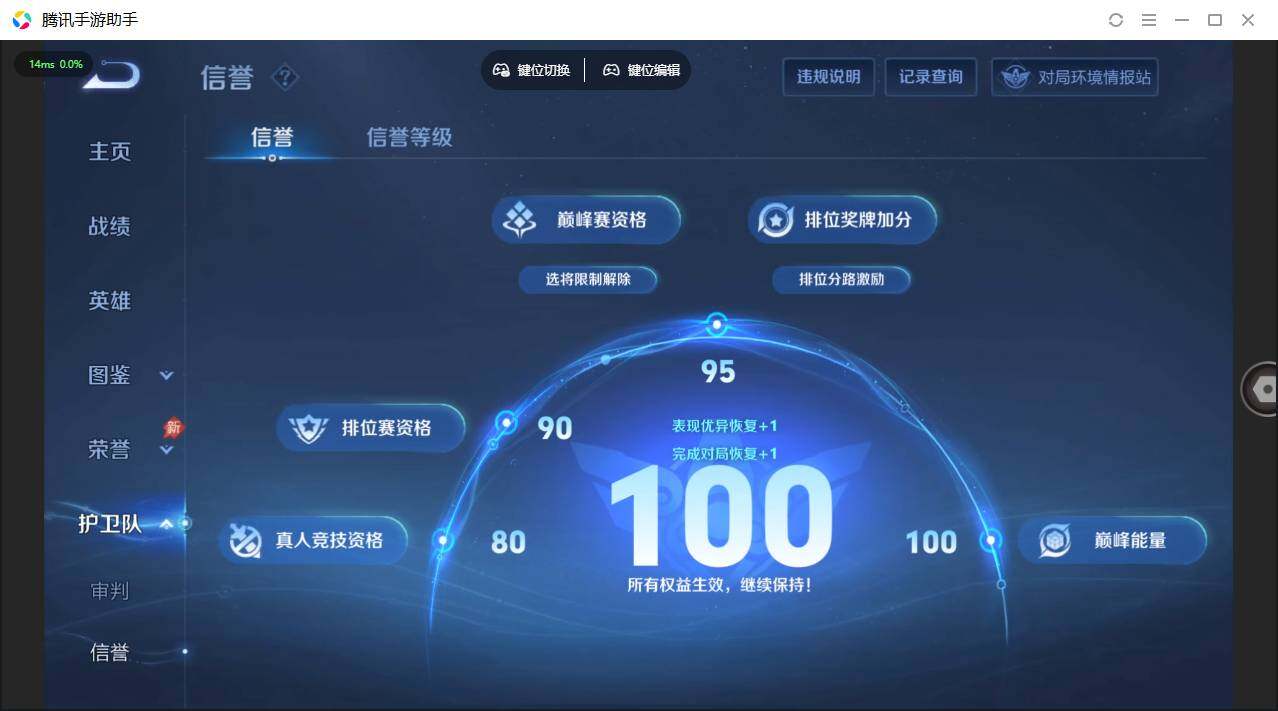Click the 巅峰赛资格 emblem icon
The image size is (1278, 711).
520,220
